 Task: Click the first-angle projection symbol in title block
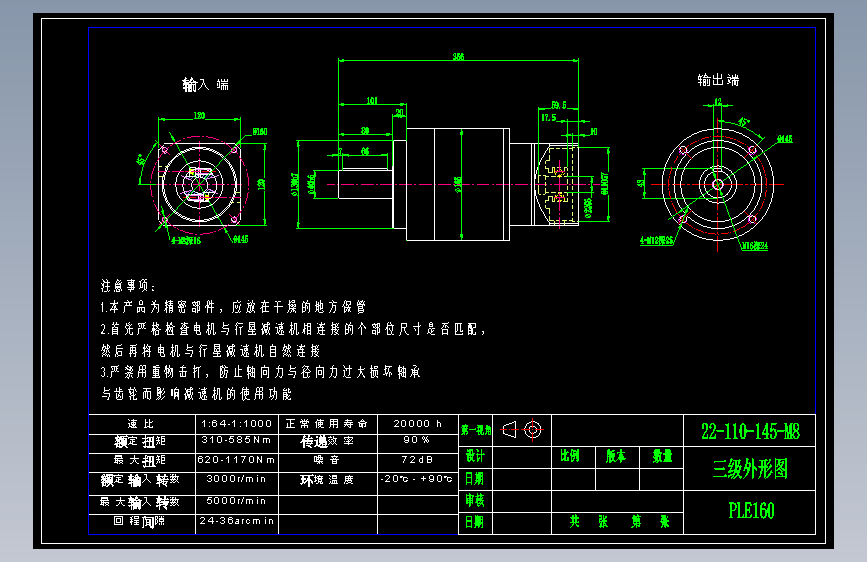[x=522, y=429]
